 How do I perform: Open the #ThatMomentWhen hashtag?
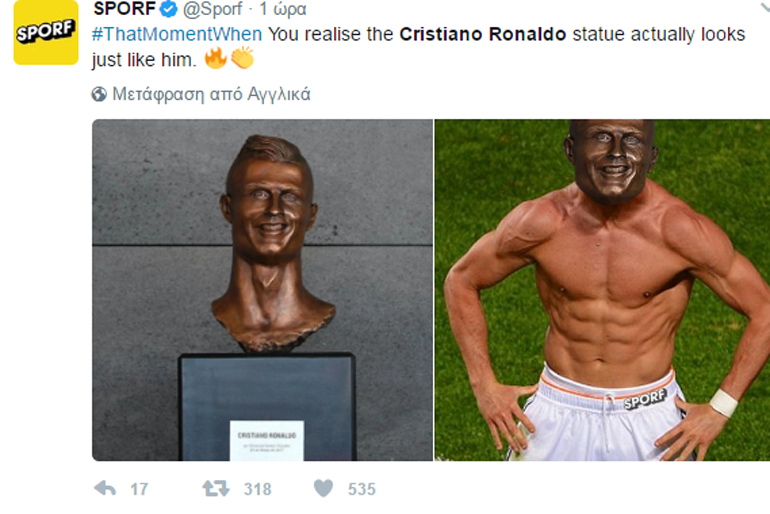pos(177,34)
